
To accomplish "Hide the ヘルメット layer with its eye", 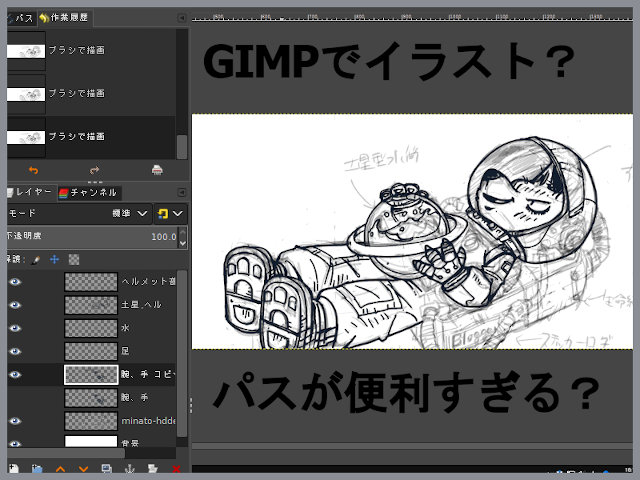I will [15, 282].
